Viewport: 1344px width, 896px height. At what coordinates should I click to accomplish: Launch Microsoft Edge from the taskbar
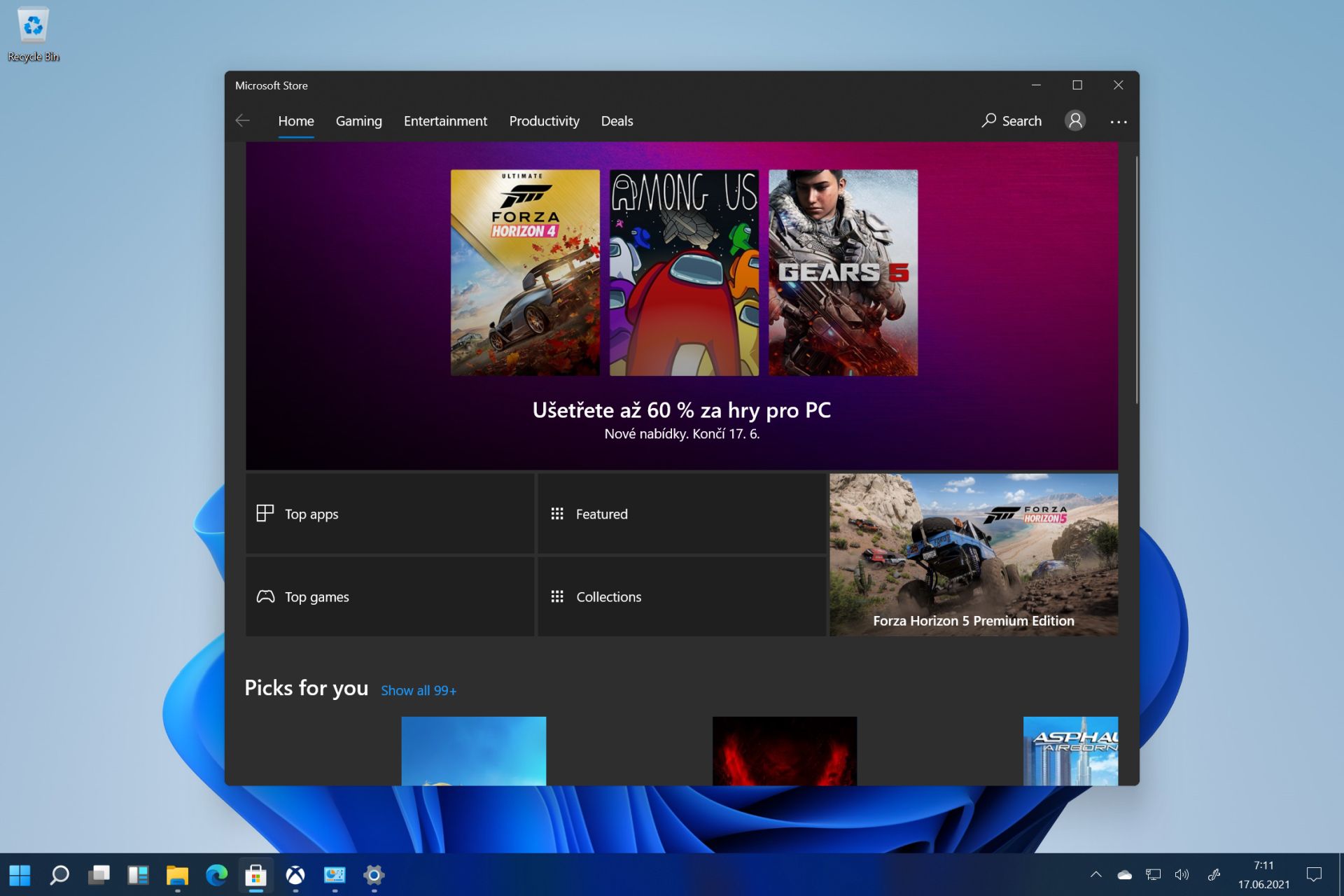(x=217, y=875)
